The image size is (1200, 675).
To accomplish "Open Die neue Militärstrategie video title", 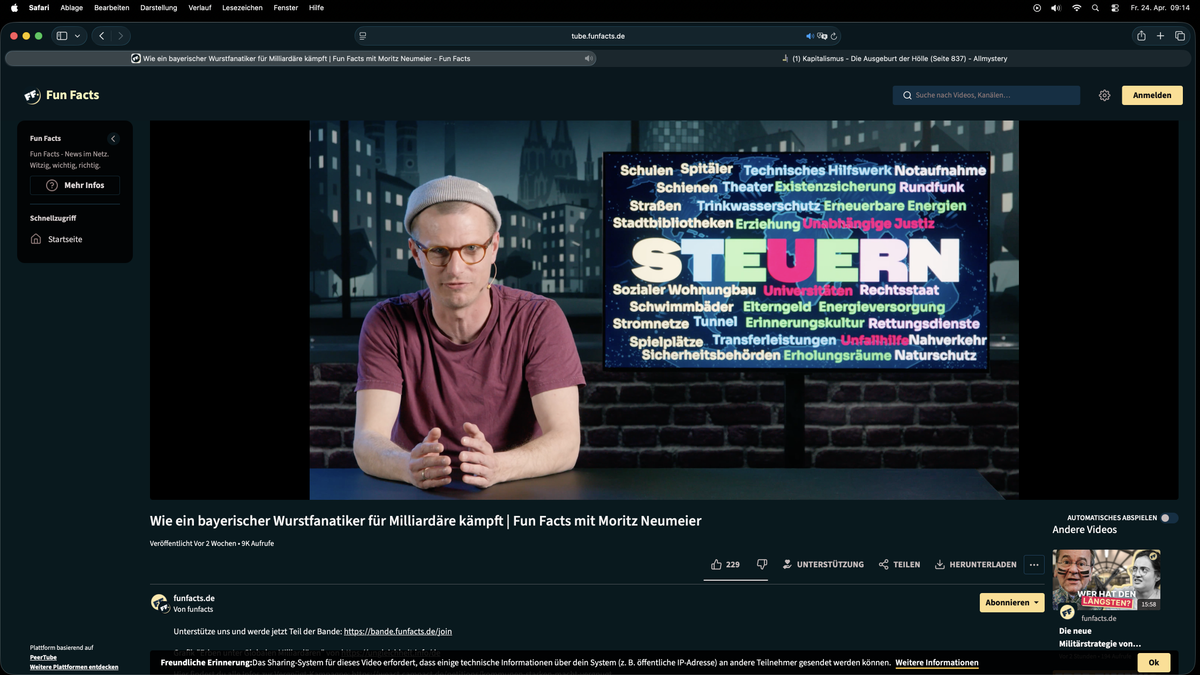I will coord(1100,637).
